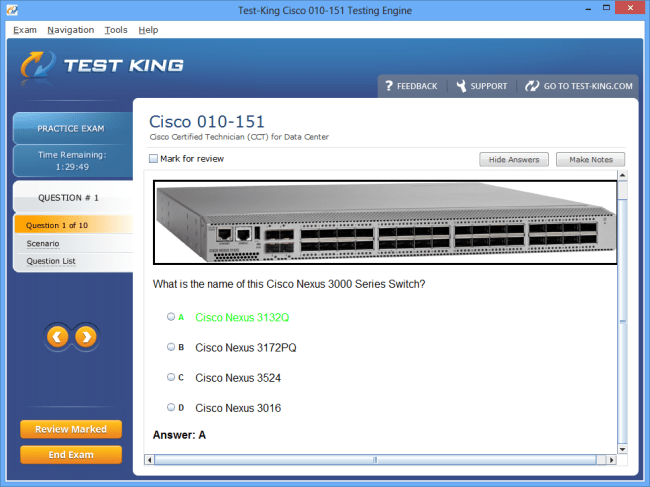Open the Exam menu
The width and height of the screenshot is (650, 487).
pos(24,30)
